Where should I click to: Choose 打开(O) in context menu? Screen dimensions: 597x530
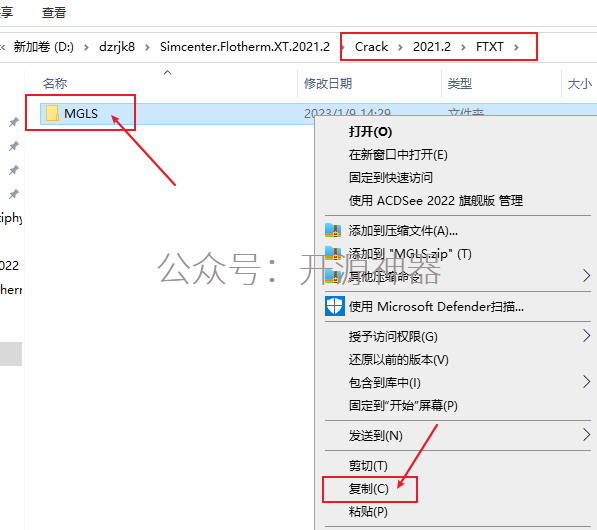(x=370, y=132)
